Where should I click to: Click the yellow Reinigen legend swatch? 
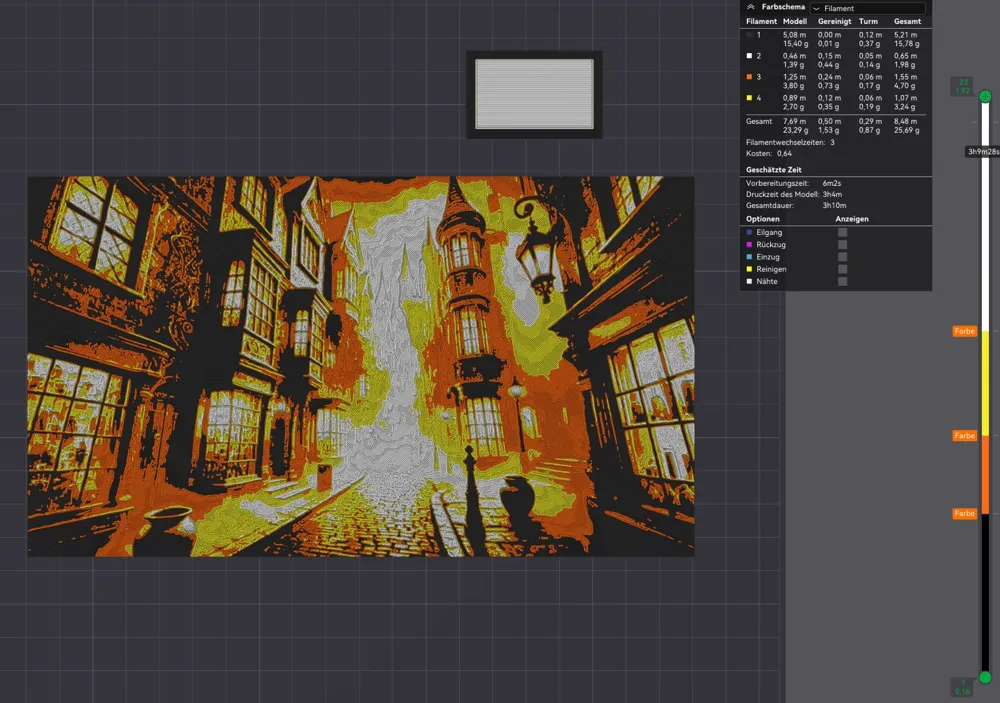749,269
